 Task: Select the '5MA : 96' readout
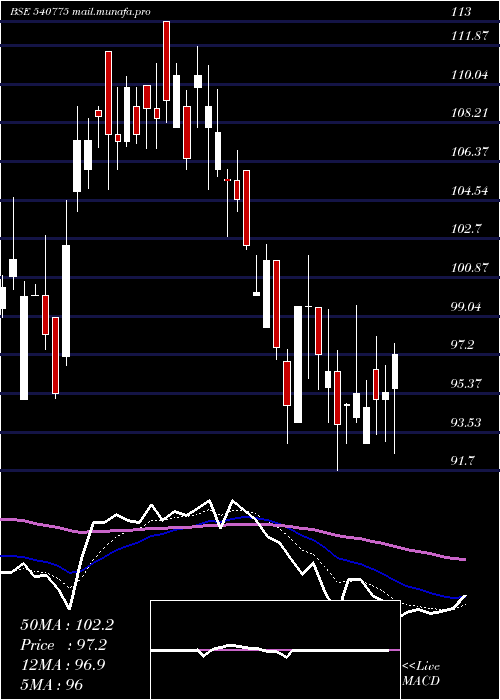(x=51, y=684)
